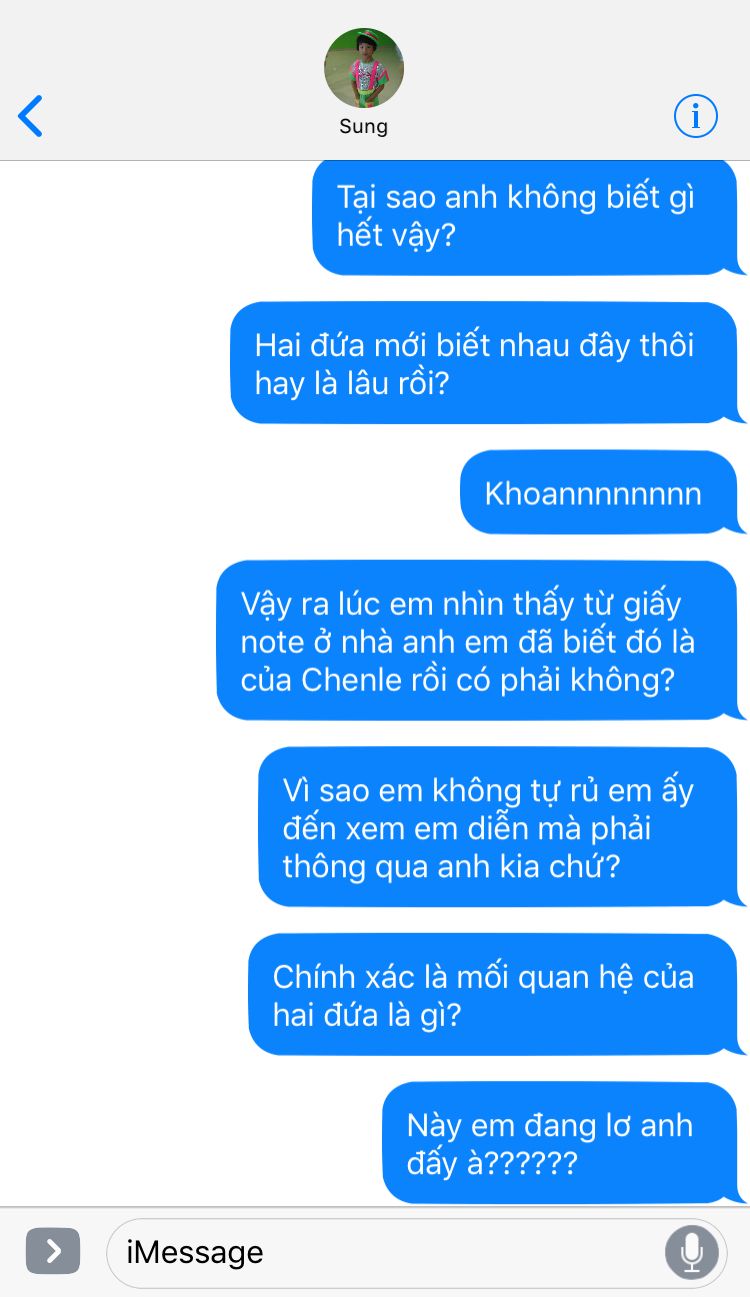Tap Sung's contact avatar photo
This screenshot has height=1298, width=750.
[364, 68]
